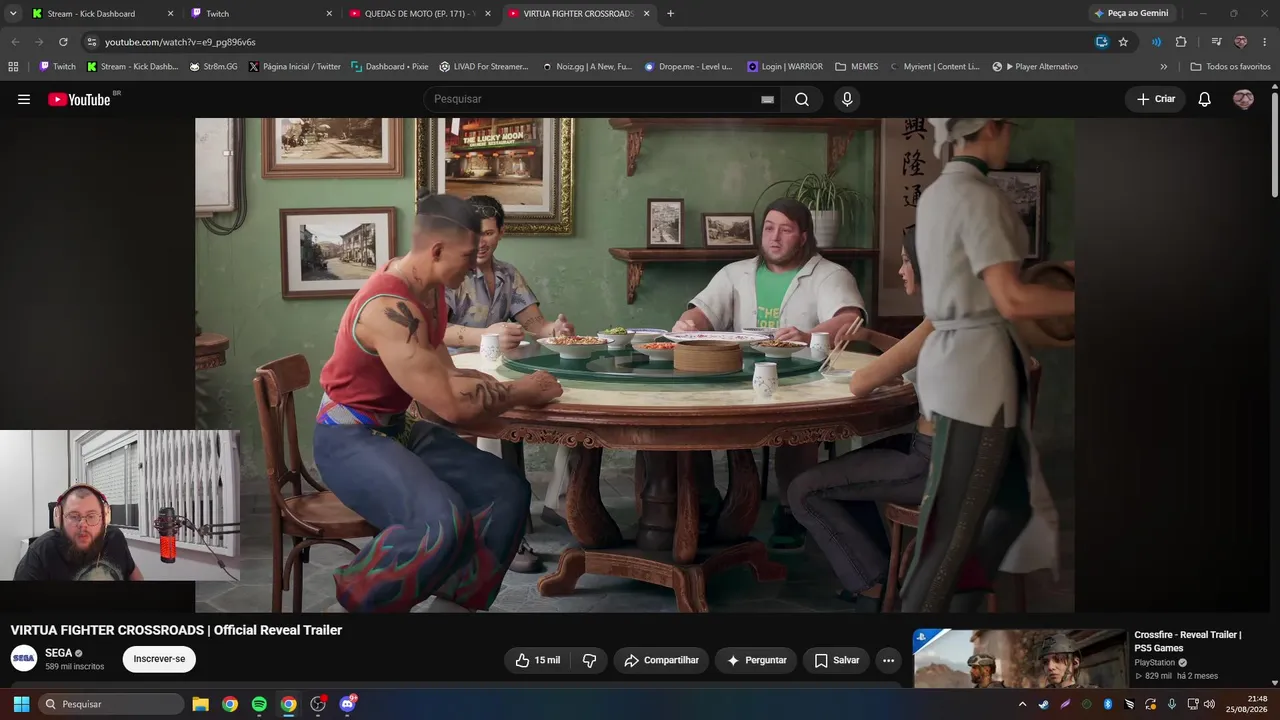Click Peça ao Gemini button
The height and width of the screenshot is (720, 1280).
pyautogui.click(x=1131, y=13)
